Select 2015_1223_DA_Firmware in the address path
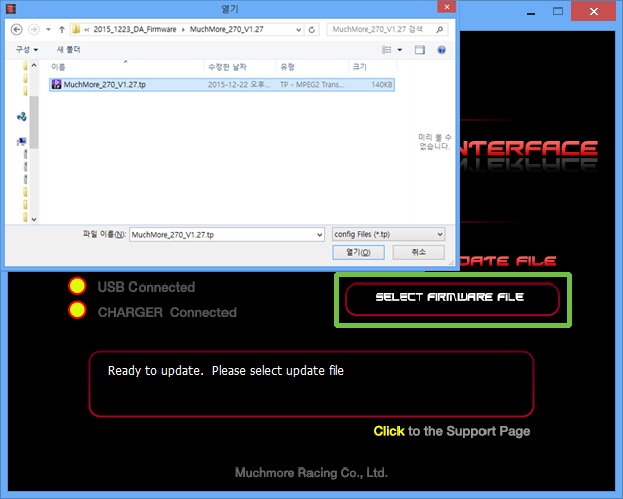 tap(135, 29)
